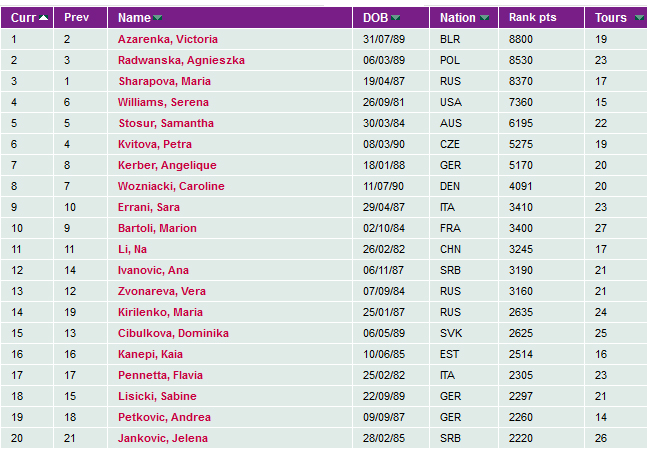Viewport: 647px width, 457px height.
Task: Sort table by the Prev column header
Action: coord(77,18)
